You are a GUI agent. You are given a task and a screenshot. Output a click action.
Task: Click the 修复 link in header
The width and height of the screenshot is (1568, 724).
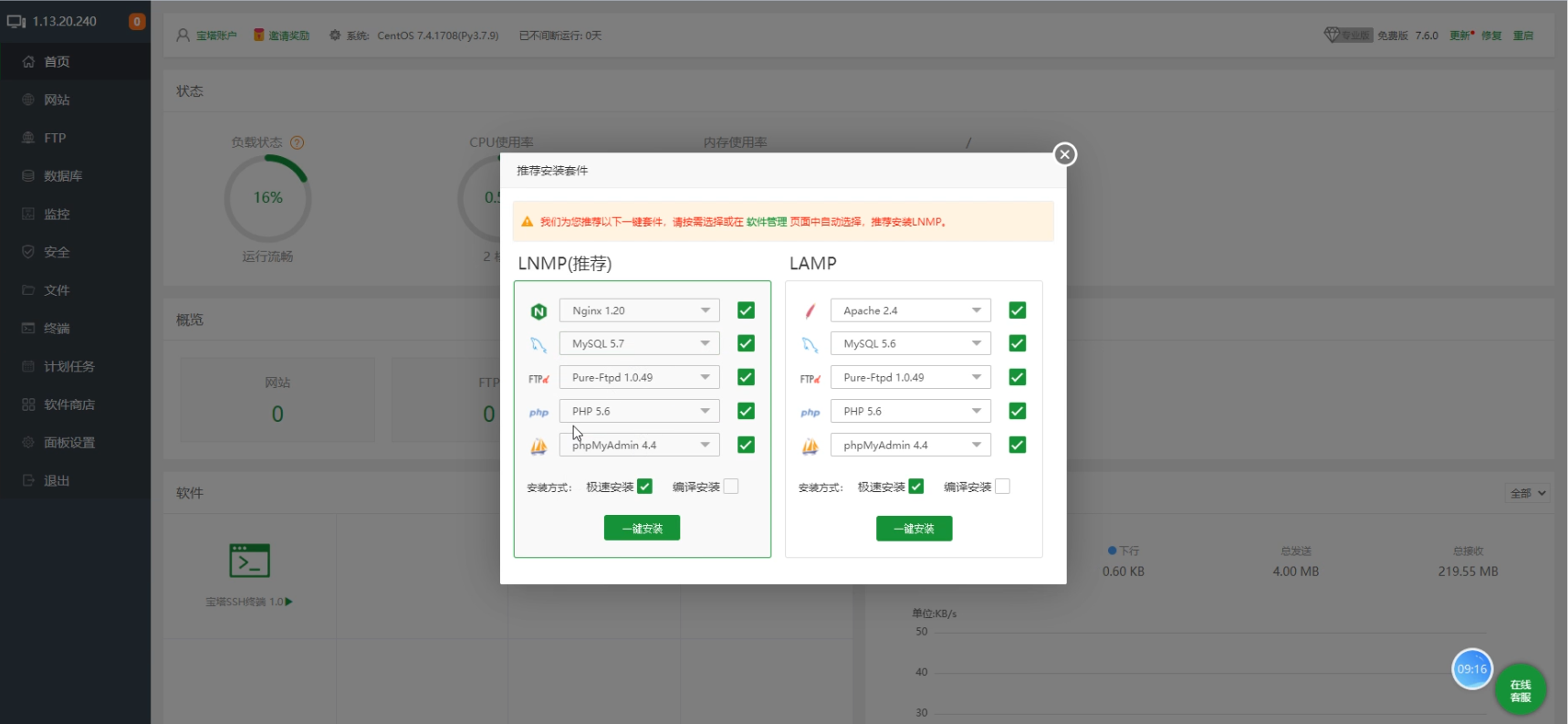[x=1491, y=36]
